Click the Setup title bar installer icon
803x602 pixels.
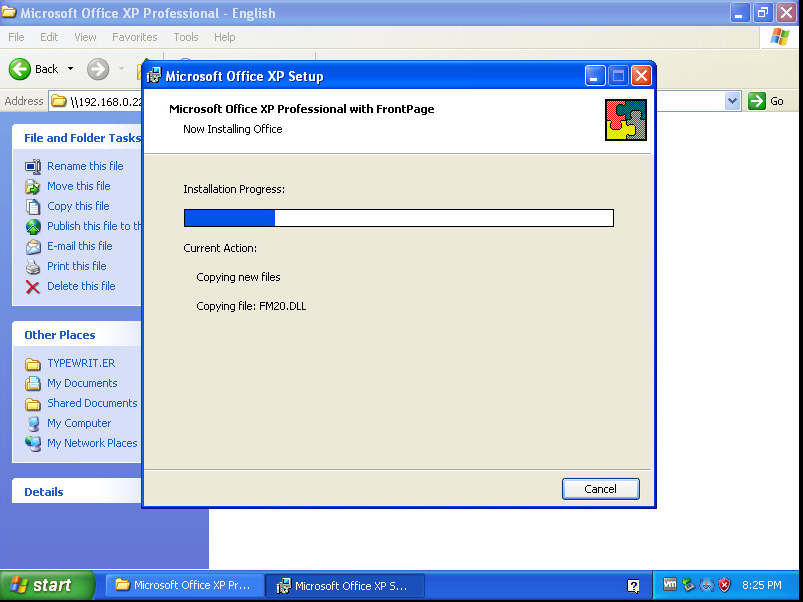pyautogui.click(x=154, y=76)
